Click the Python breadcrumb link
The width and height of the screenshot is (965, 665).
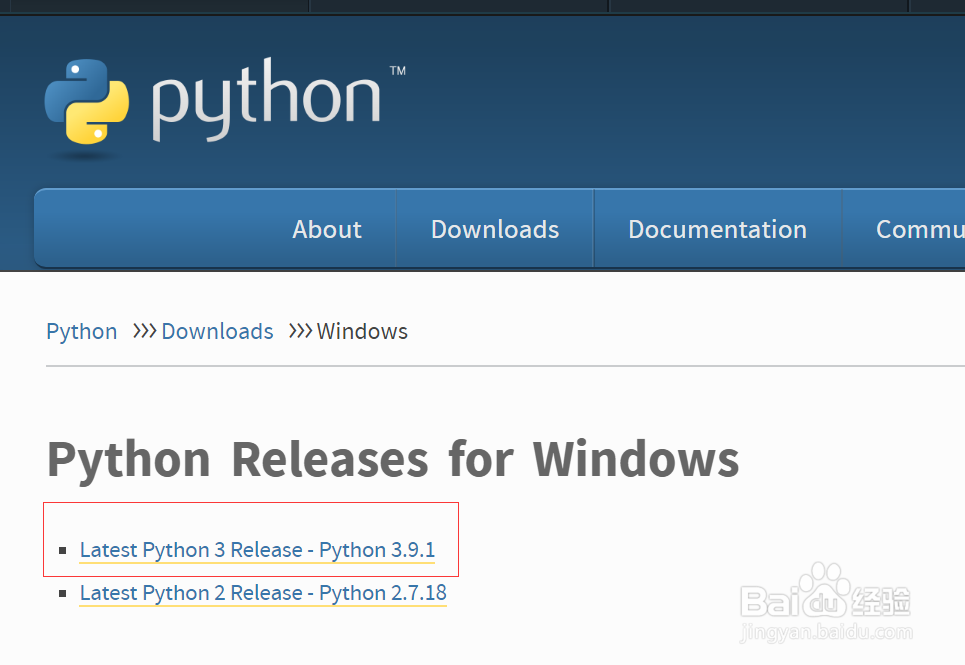point(81,331)
